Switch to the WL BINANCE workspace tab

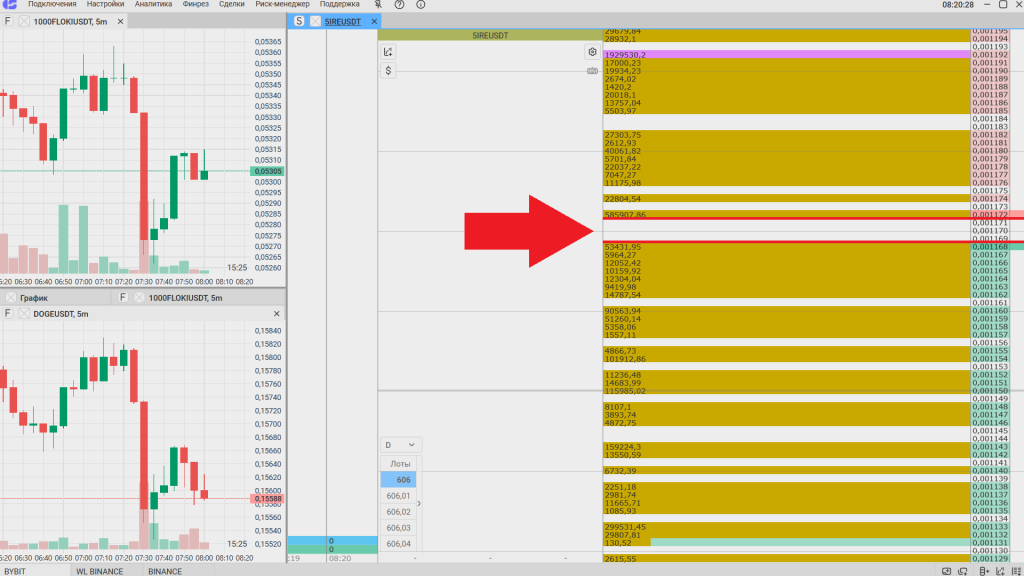click(100, 571)
